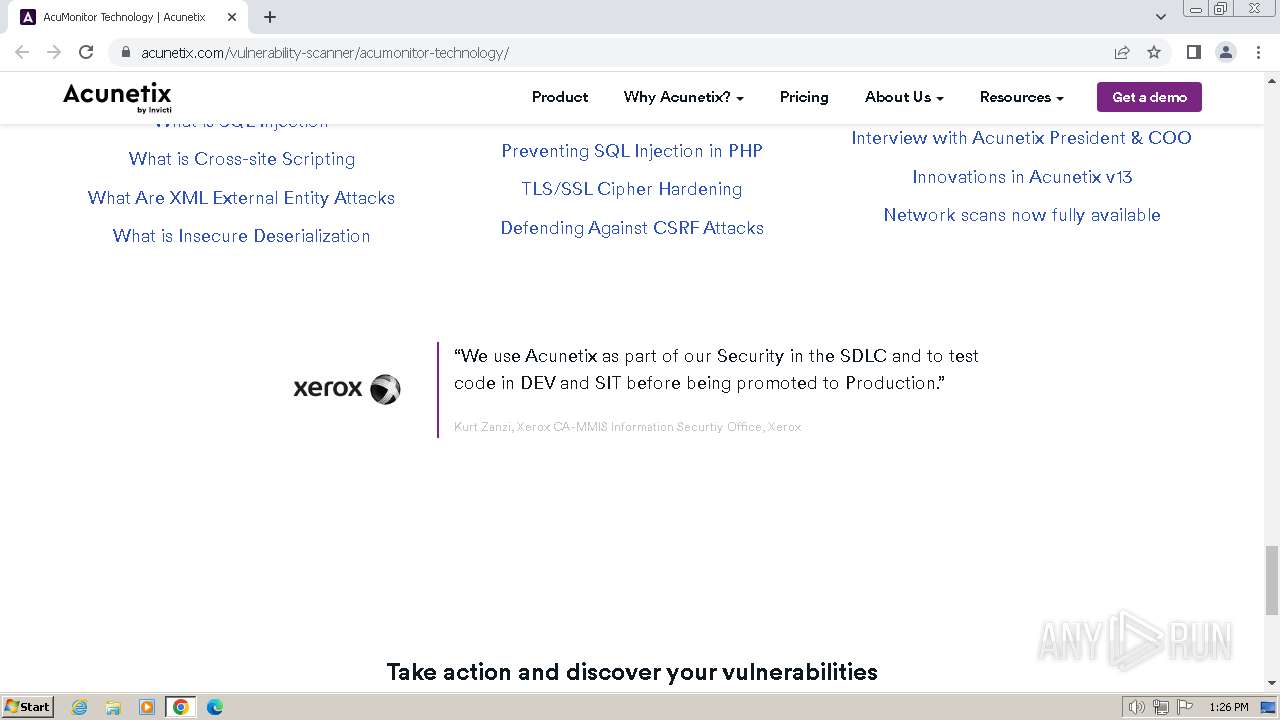
Task: Open Preventing SQL Injection in PHP
Action: pos(632,151)
